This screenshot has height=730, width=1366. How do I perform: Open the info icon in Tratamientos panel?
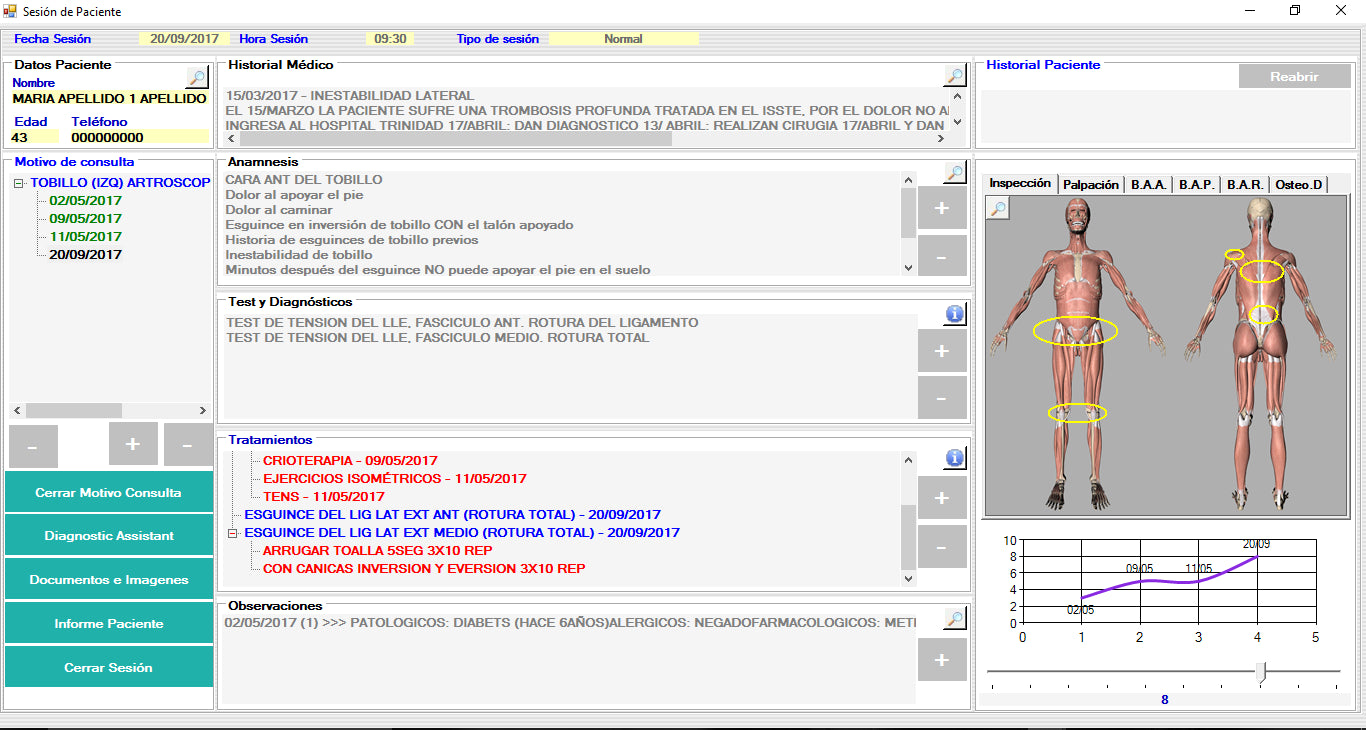(x=955, y=458)
